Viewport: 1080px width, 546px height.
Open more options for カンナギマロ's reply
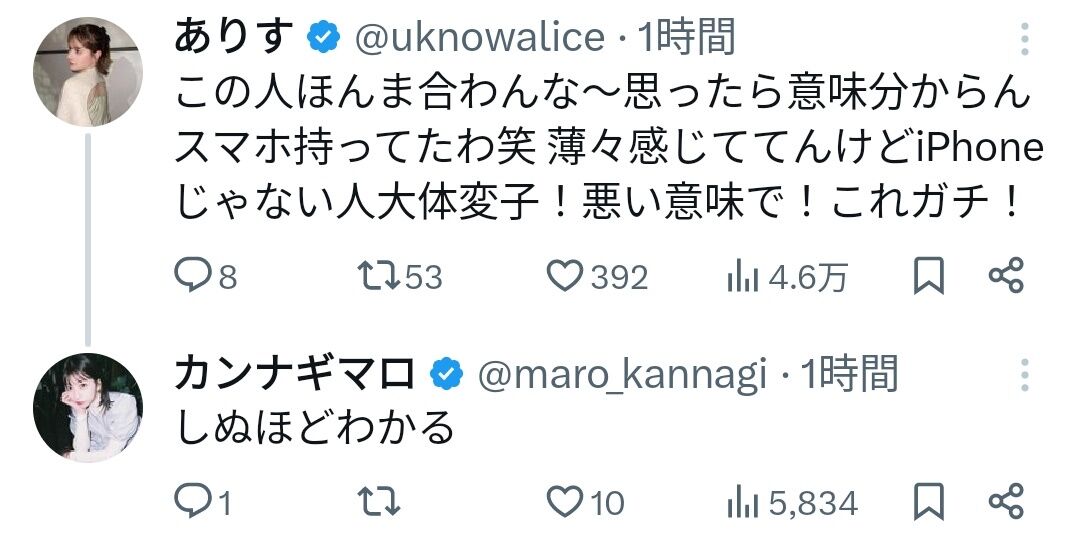click(x=1025, y=376)
